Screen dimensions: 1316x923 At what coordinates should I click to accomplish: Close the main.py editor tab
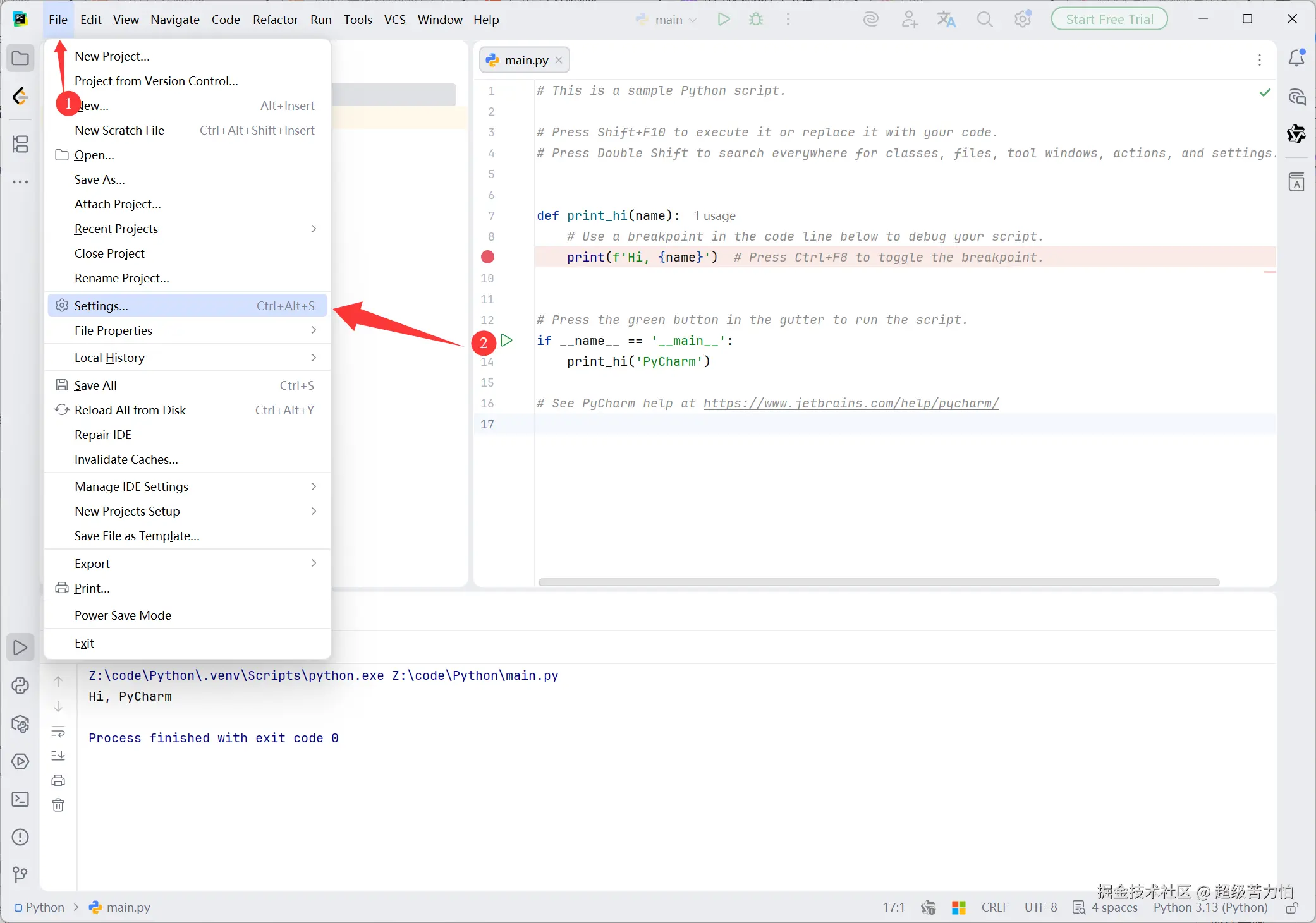point(559,60)
